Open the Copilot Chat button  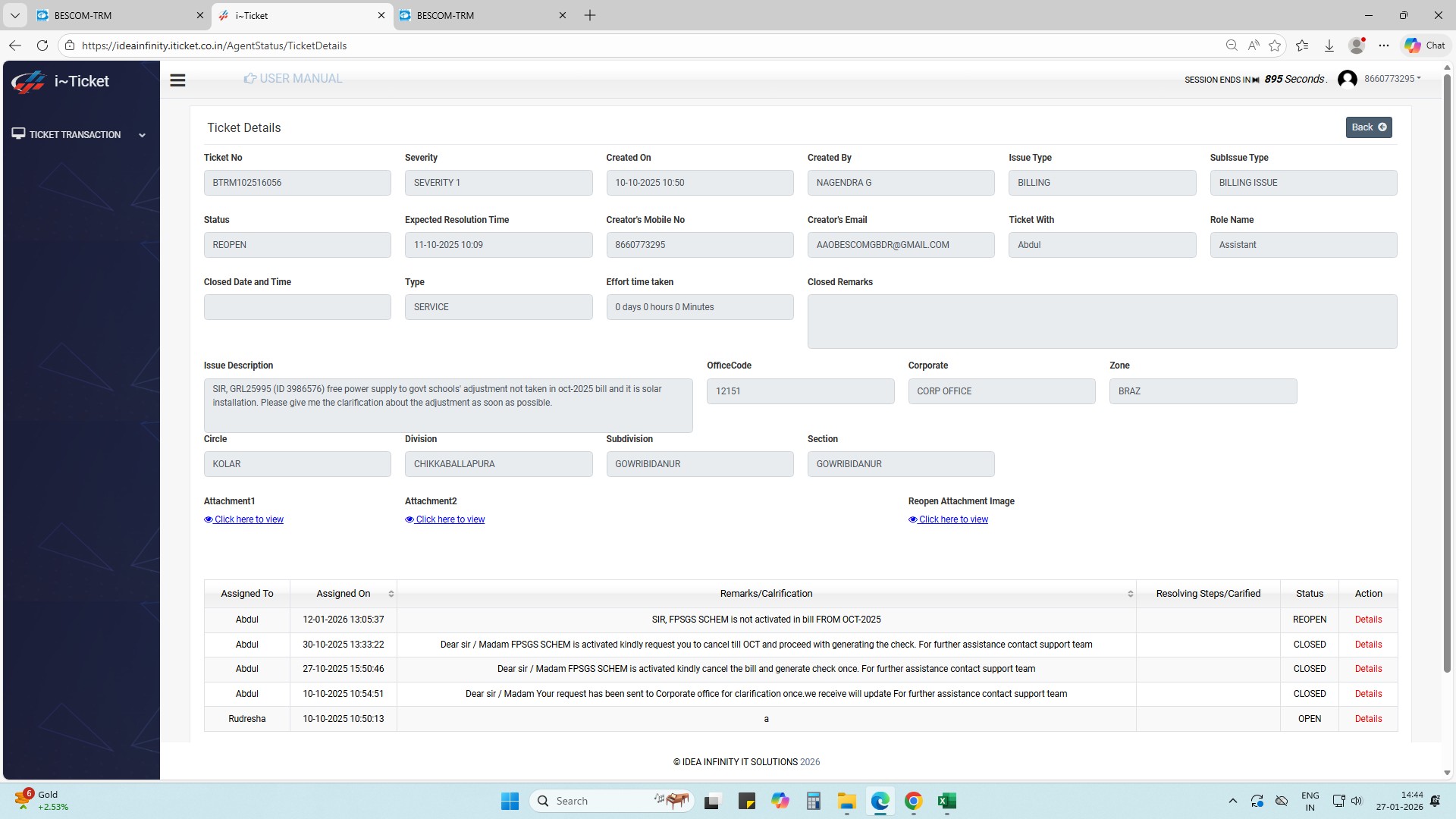click(x=1424, y=45)
